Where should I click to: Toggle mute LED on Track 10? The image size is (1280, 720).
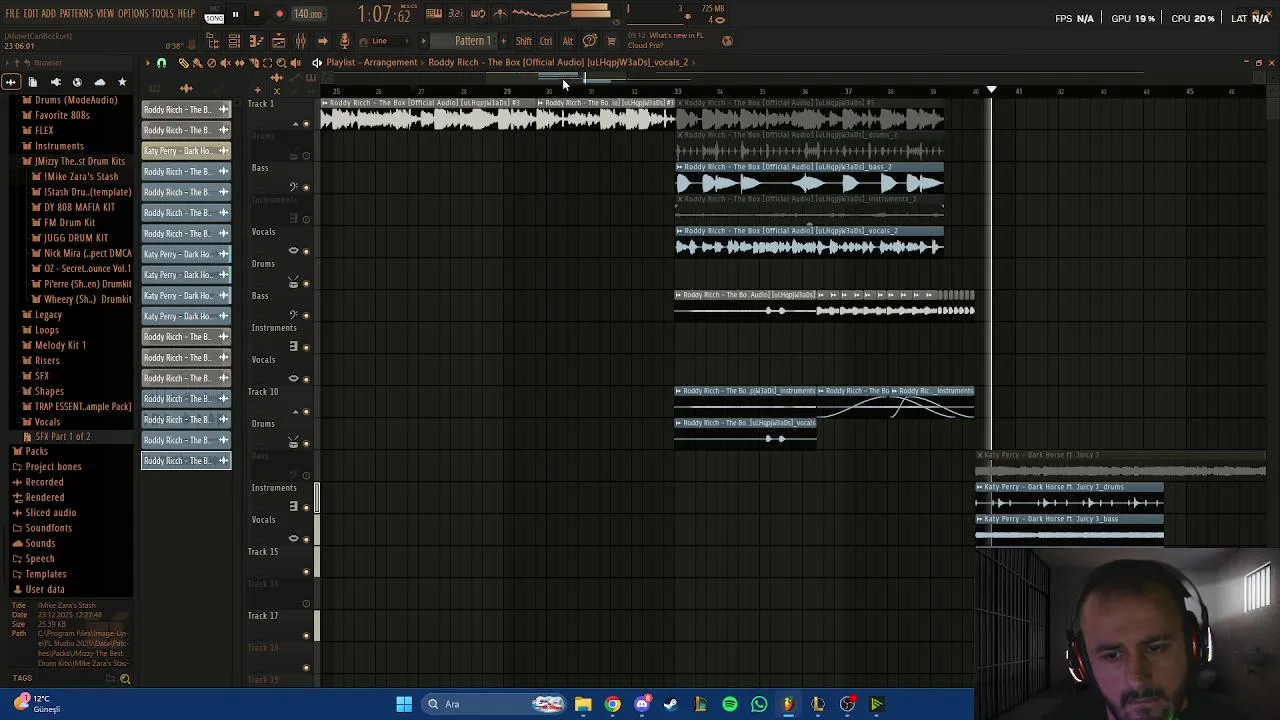(306, 412)
